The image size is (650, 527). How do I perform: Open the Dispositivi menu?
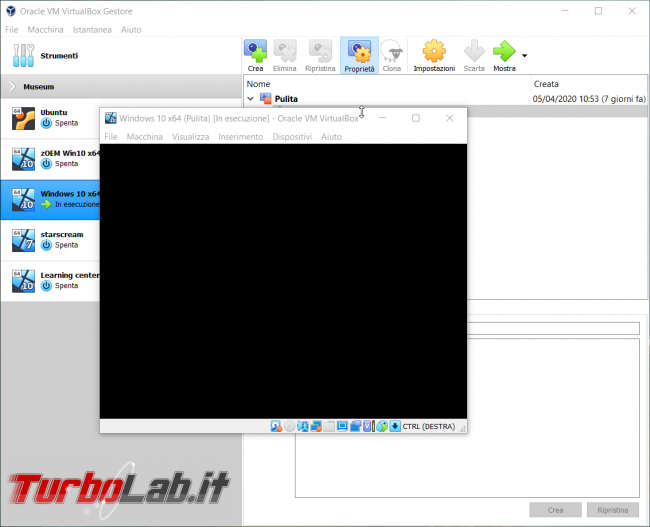pos(292,136)
